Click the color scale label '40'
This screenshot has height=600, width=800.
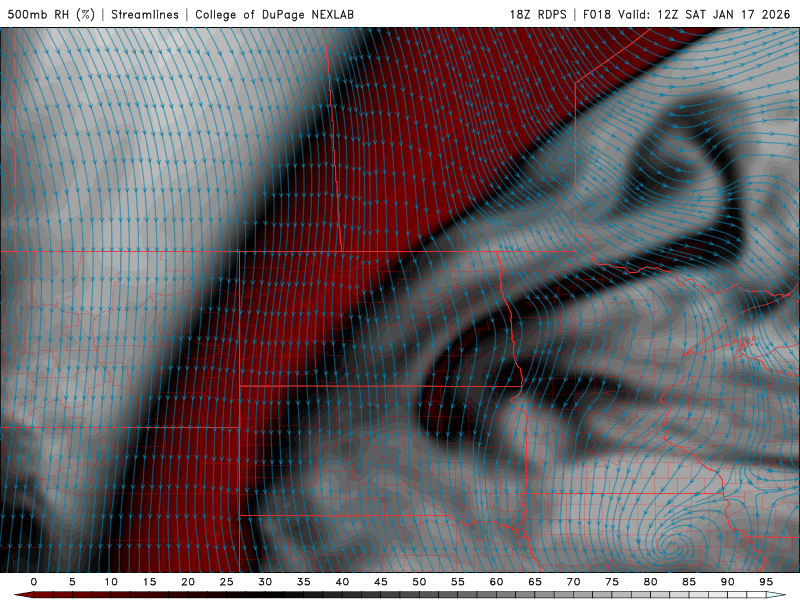342,582
